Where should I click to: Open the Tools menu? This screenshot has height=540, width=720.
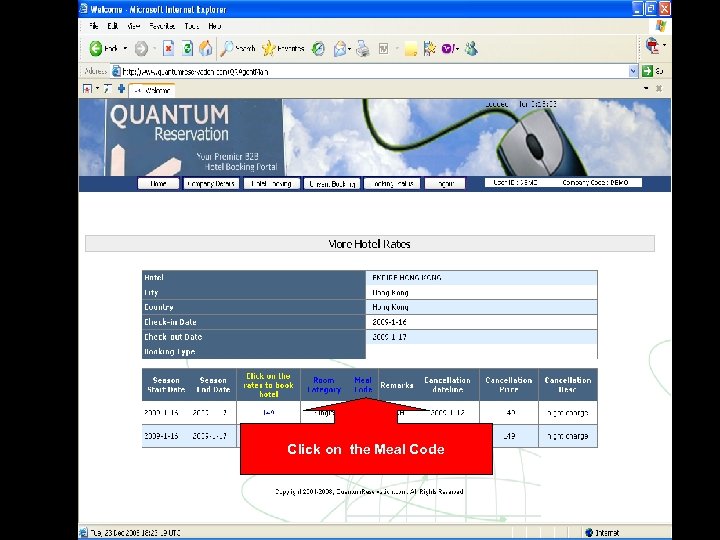[191, 26]
